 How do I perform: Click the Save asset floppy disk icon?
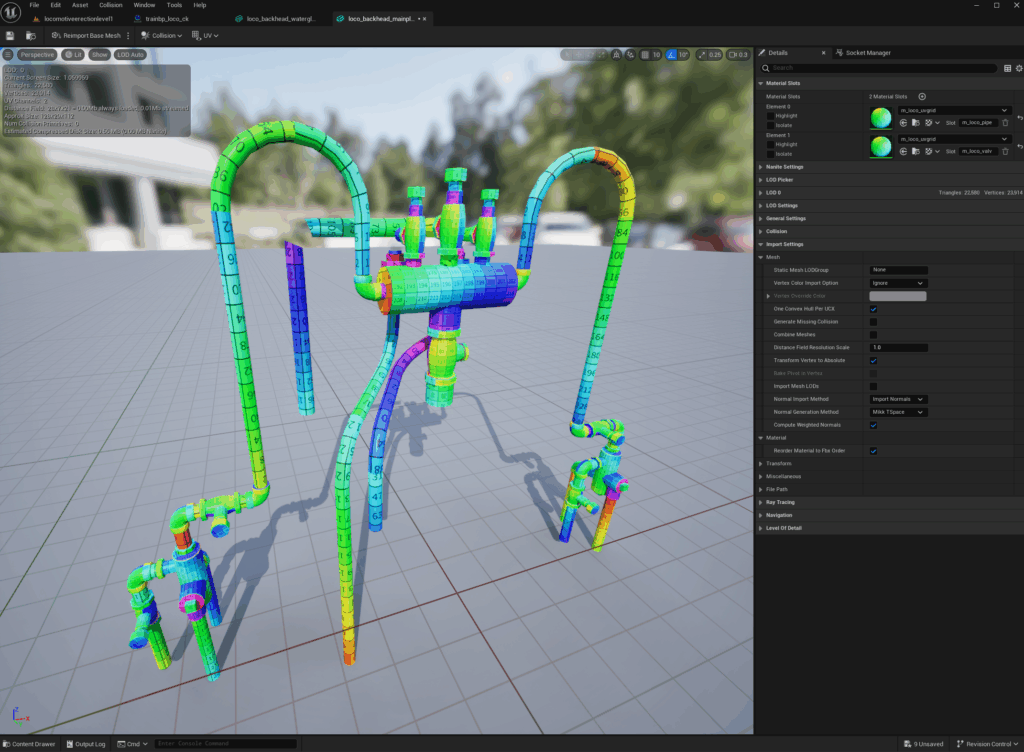[10, 35]
